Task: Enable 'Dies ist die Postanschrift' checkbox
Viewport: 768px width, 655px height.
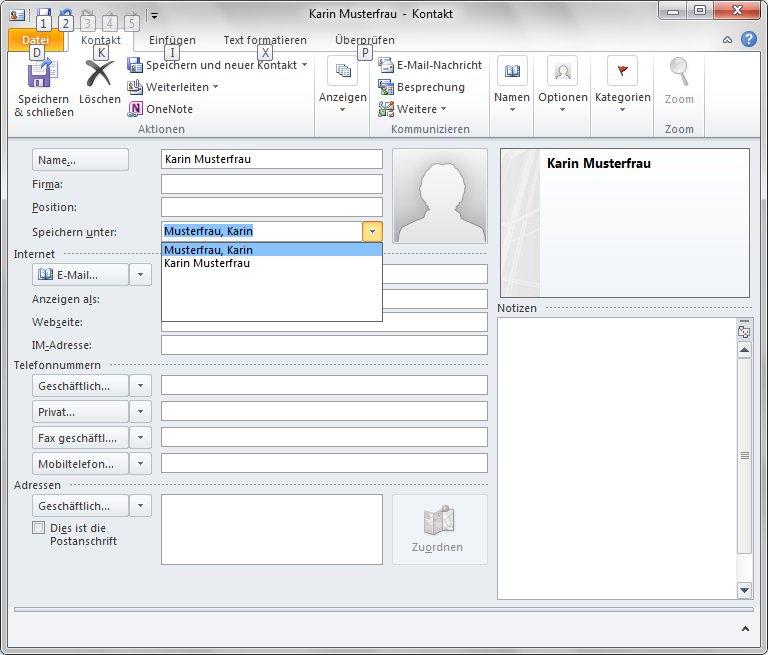Action: point(39,528)
